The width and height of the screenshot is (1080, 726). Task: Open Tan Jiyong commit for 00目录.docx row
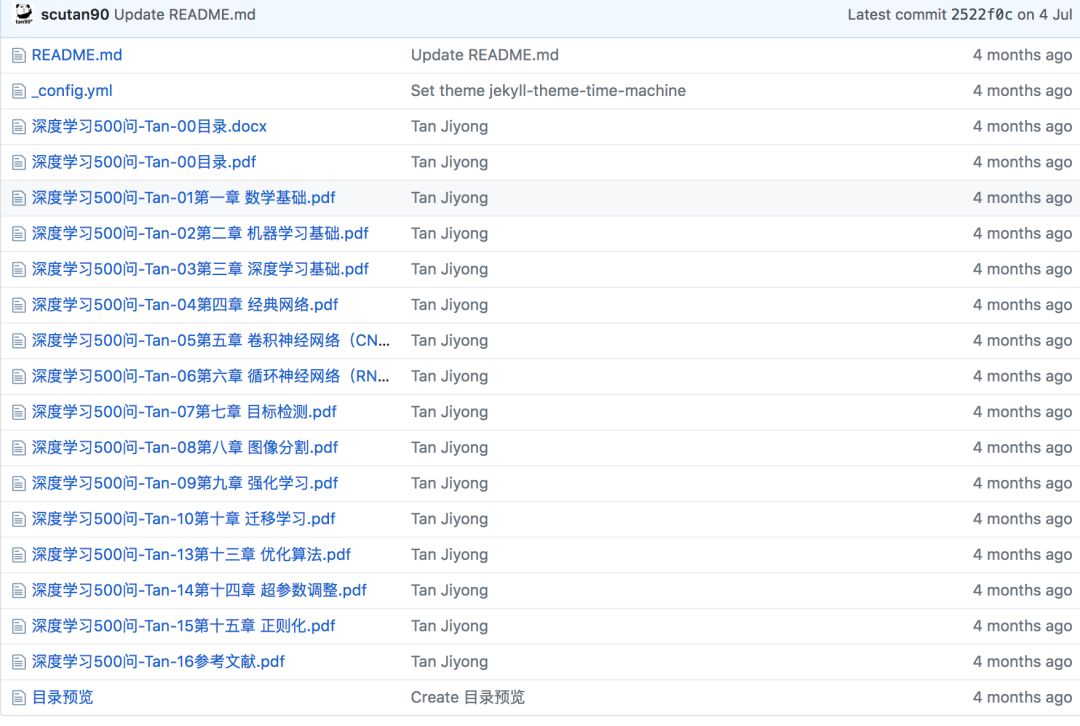pyautogui.click(x=449, y=127)
